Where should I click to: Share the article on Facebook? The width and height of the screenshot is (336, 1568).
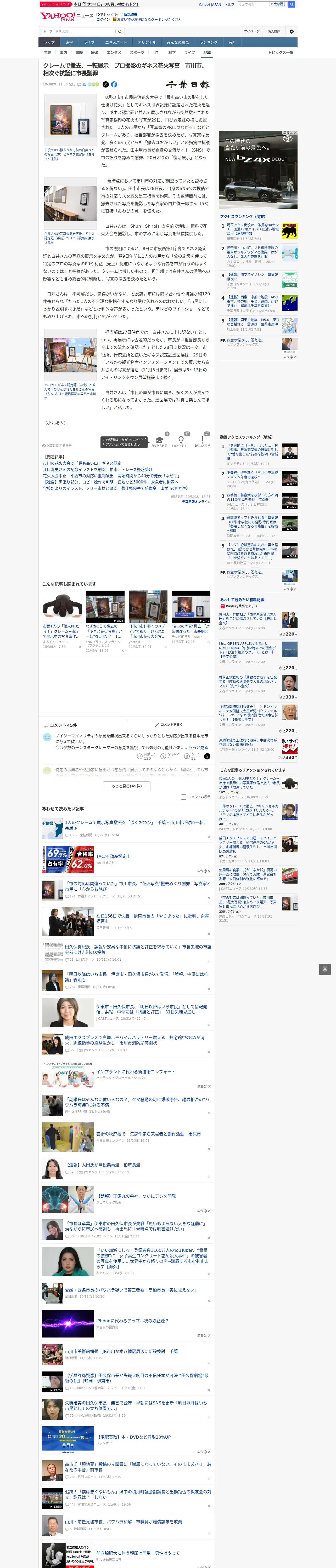coord(114,85)
